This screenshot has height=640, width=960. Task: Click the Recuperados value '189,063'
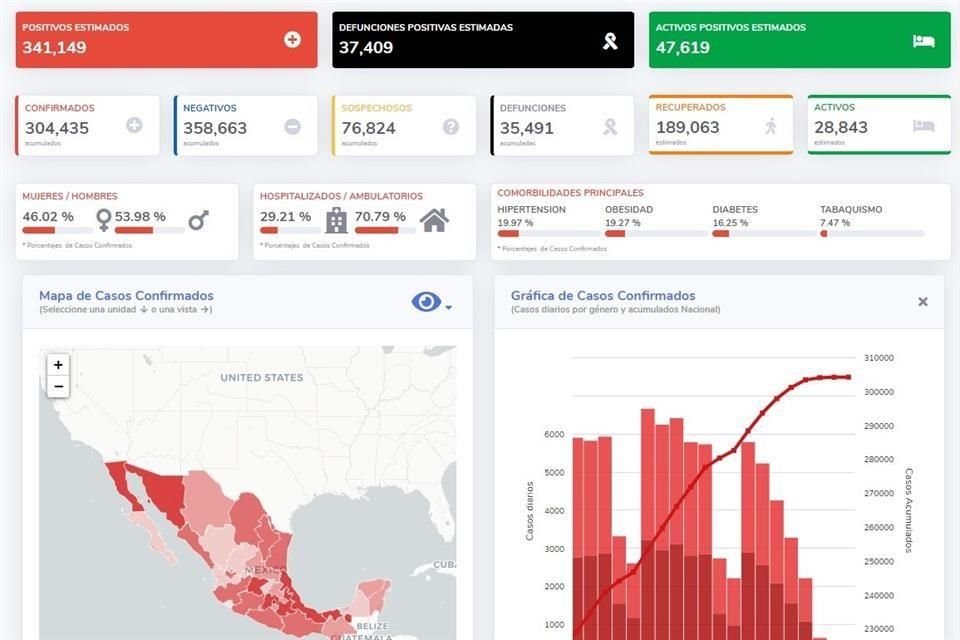pos(688,127)
